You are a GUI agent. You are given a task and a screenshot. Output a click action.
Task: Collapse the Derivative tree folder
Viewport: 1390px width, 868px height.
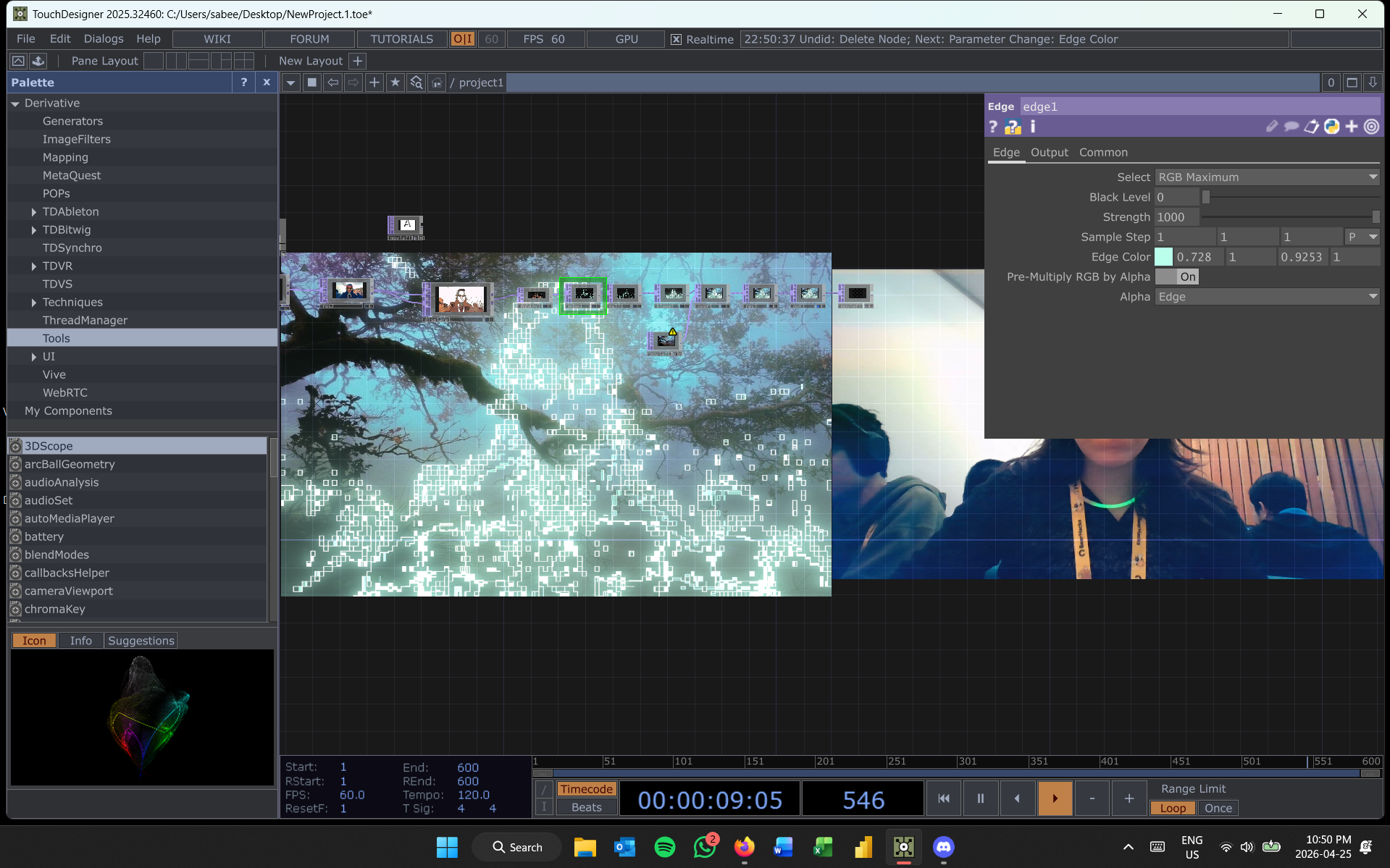click(x=15, y=104)
